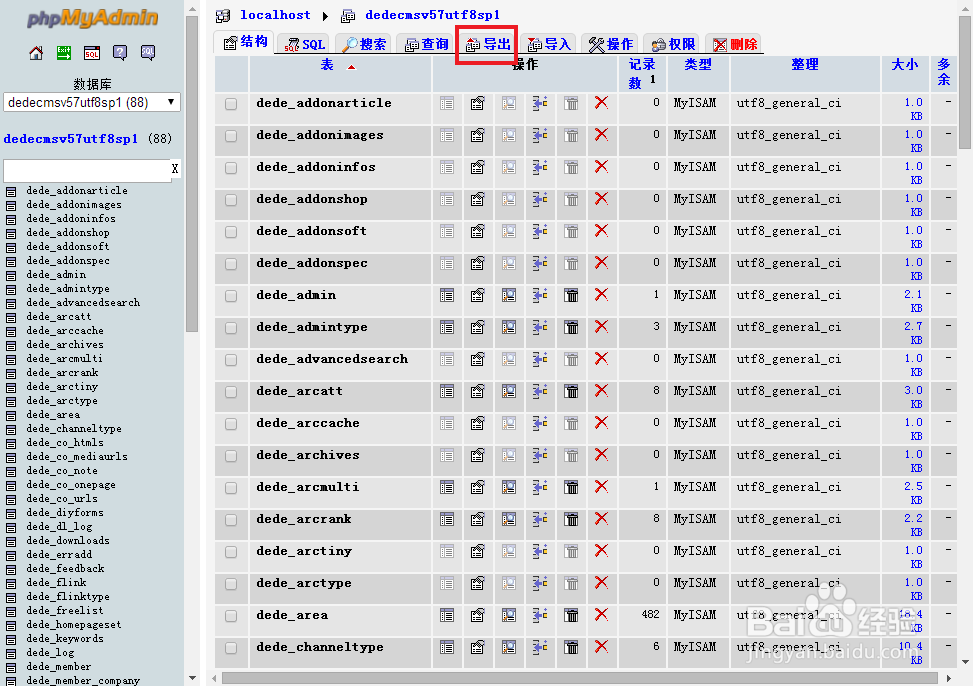Screen dimensions: 973x686
Task: Insert icon for dede_channeltype row
Action: tap(540, 647)
